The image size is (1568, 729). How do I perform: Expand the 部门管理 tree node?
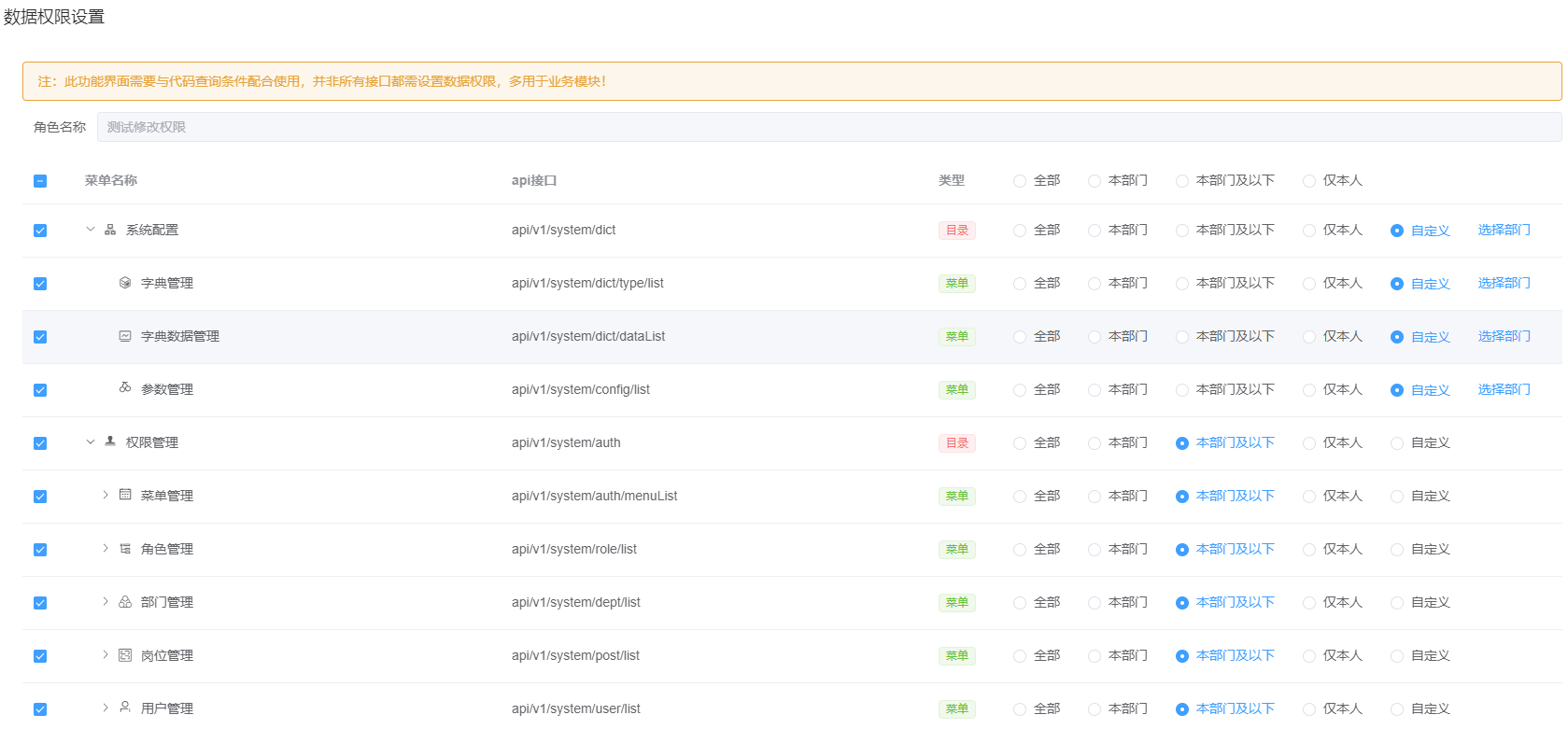pos(106,601)
